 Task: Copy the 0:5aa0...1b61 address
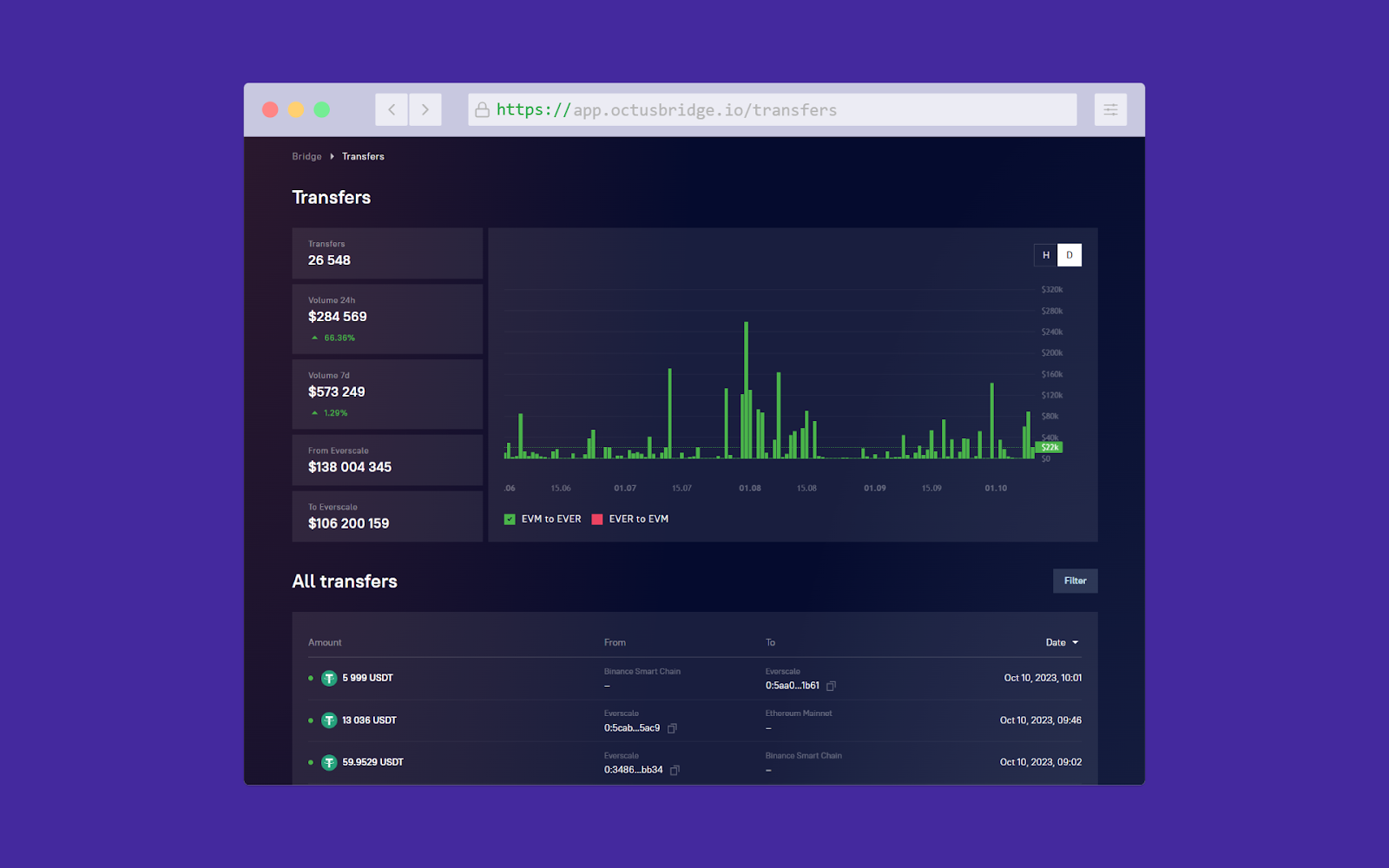(x=831, y=686)
